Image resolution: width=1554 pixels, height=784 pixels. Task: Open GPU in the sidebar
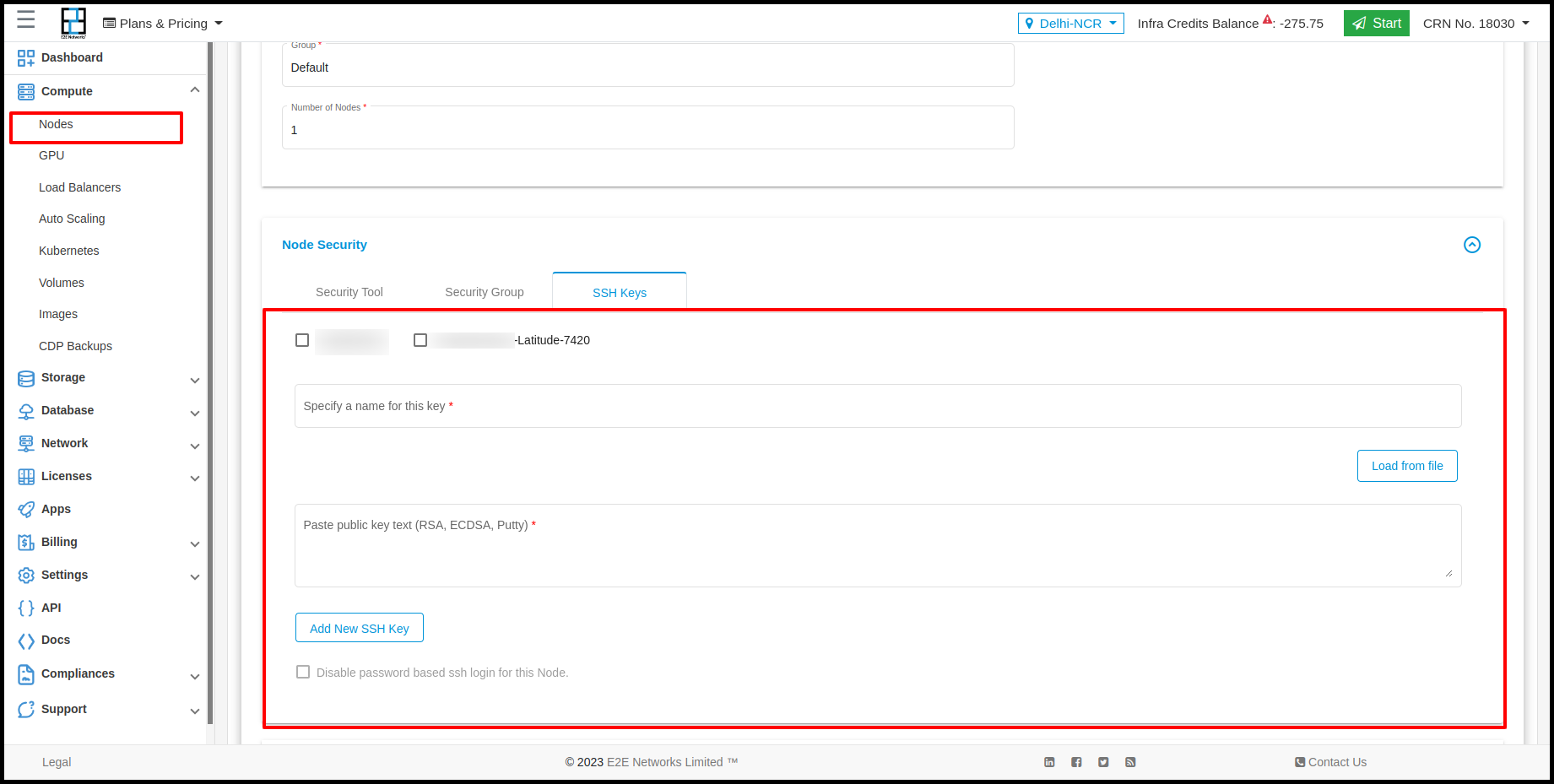(x=51, y=155)
